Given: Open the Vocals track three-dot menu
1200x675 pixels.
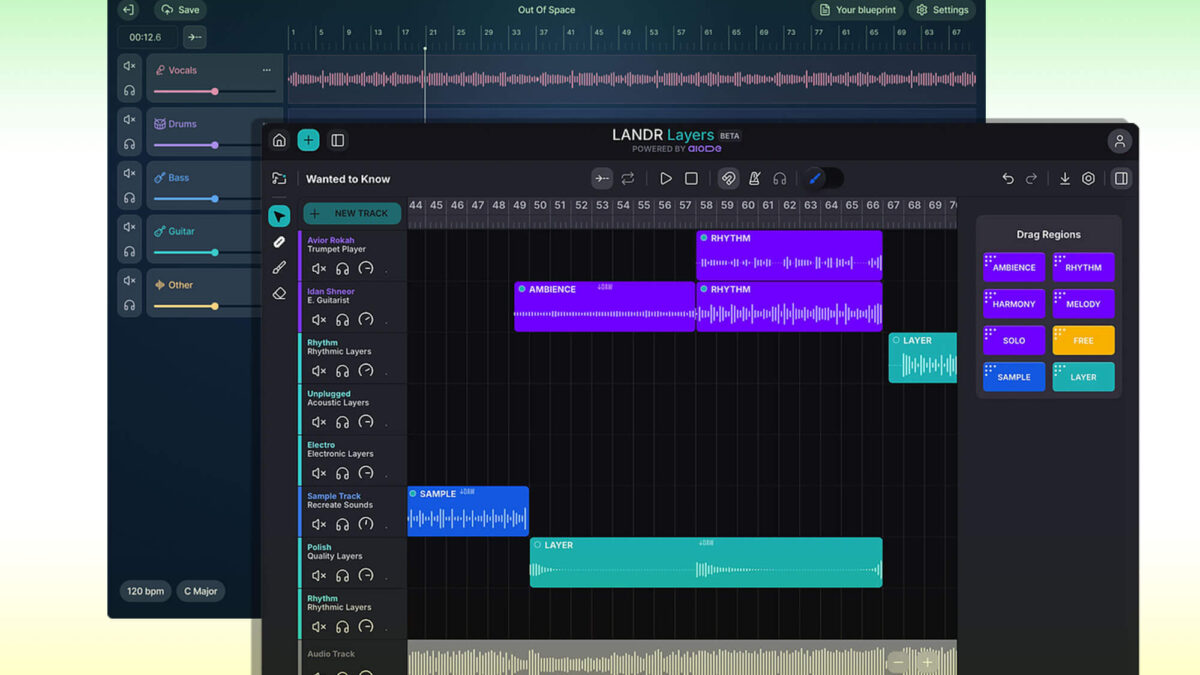Looking at the screenshot, I should pos(266,70).
